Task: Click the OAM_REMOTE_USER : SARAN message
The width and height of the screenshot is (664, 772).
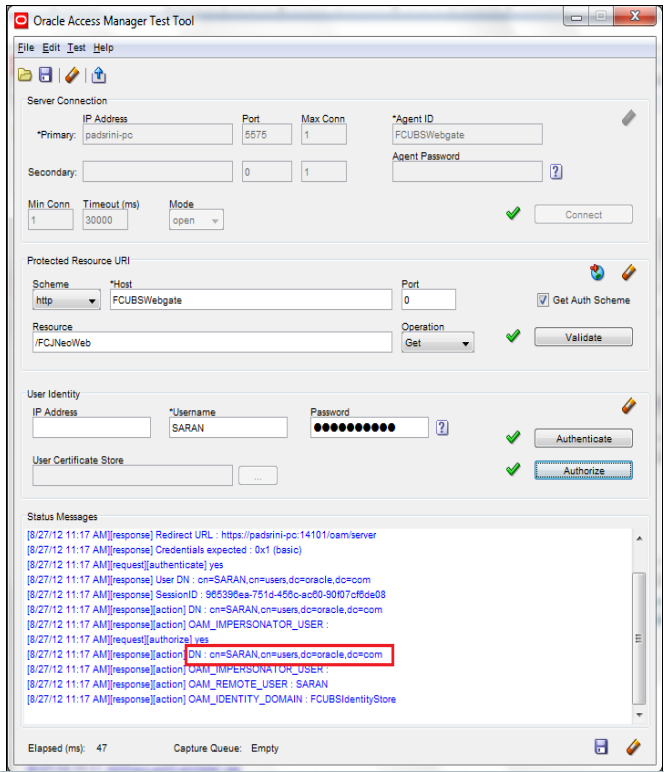Action: tap(258, 684)
